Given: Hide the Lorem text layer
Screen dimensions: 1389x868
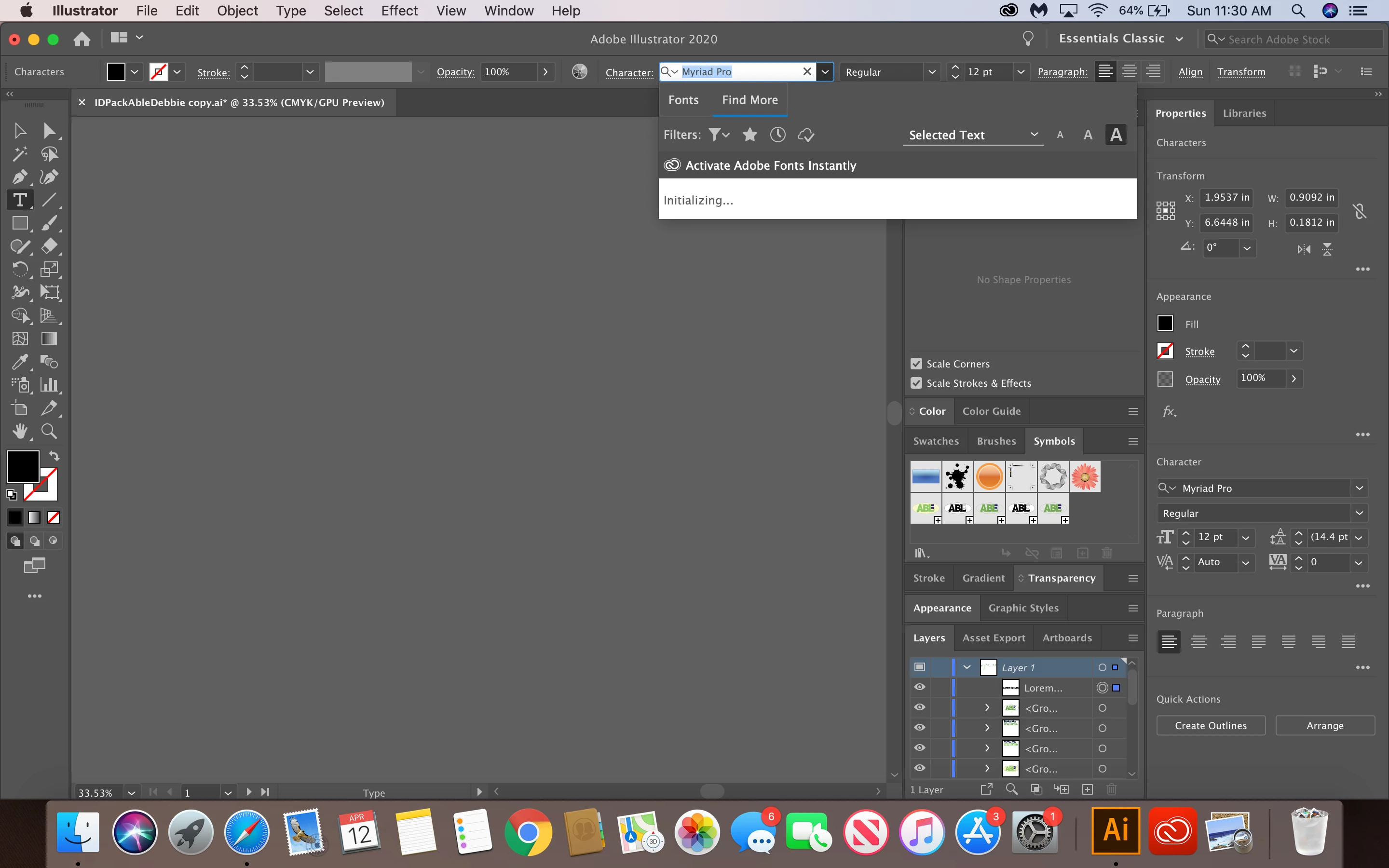Looking at the screenshot, I should [x=920, y=687].
